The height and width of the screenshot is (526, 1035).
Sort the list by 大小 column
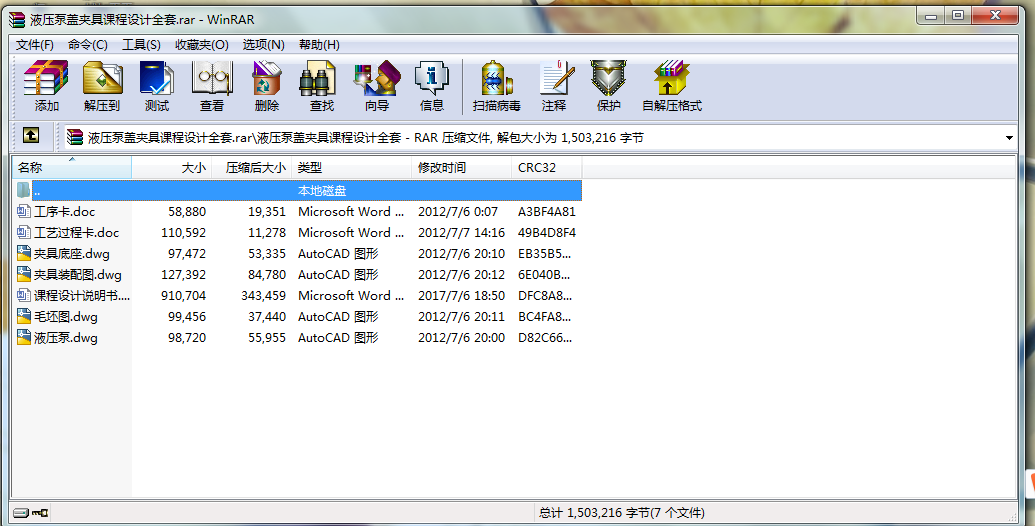[172, 168]
